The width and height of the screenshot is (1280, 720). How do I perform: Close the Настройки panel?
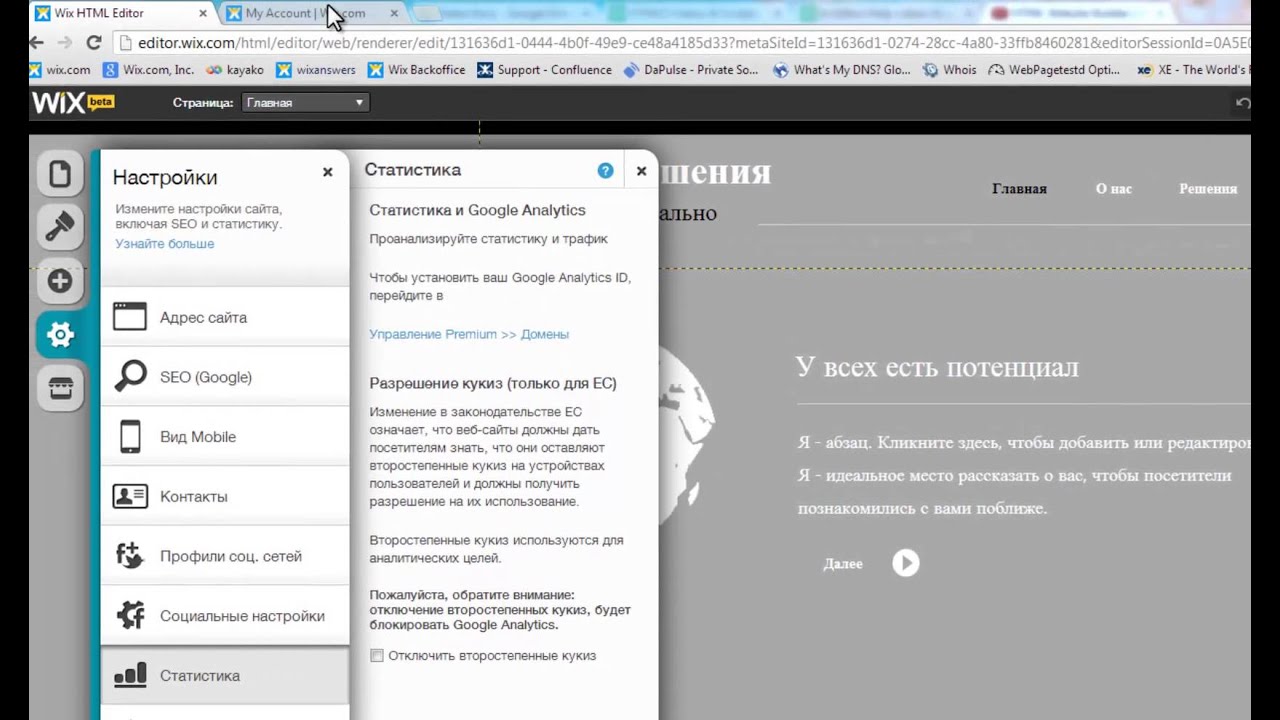click(327, 172)
